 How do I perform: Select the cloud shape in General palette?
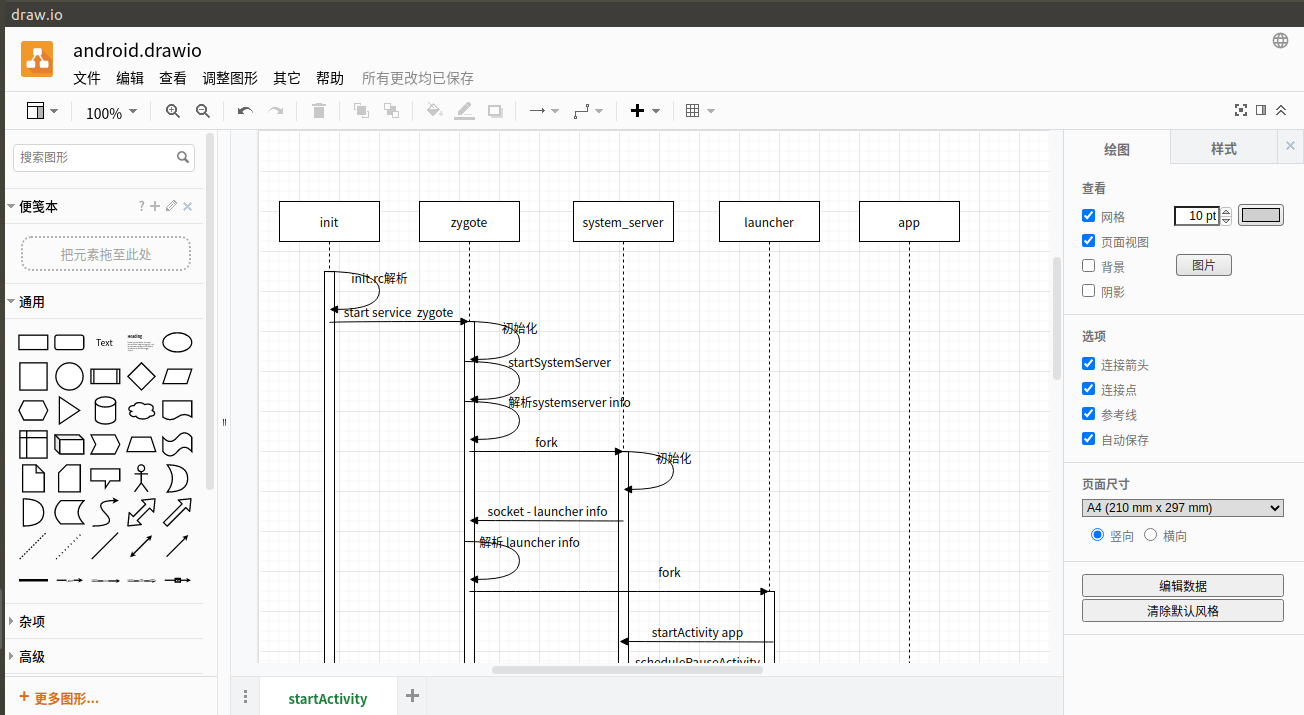pos(141,411)
